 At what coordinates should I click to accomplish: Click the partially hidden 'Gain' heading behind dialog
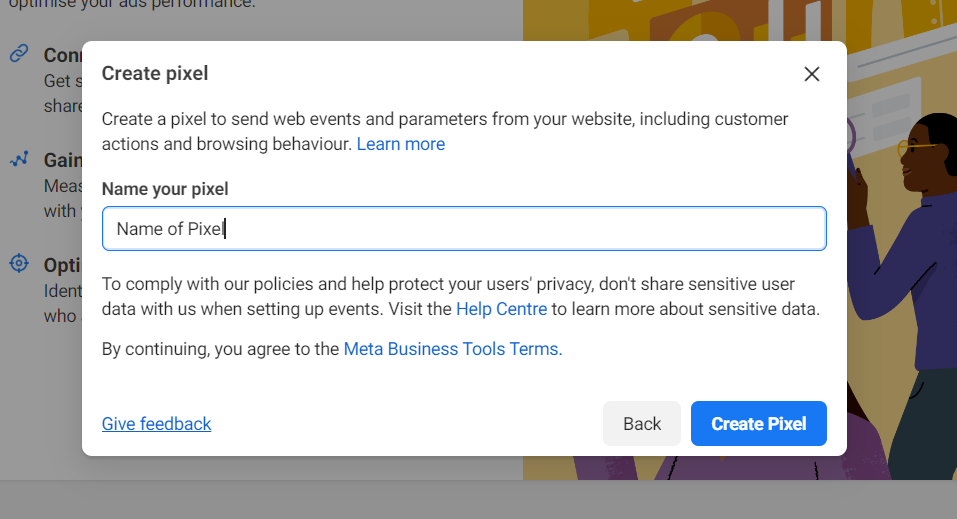62,161
